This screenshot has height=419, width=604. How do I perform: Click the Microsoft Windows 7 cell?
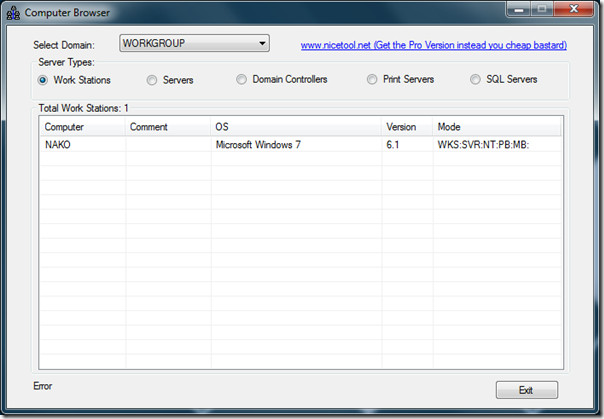258,145
